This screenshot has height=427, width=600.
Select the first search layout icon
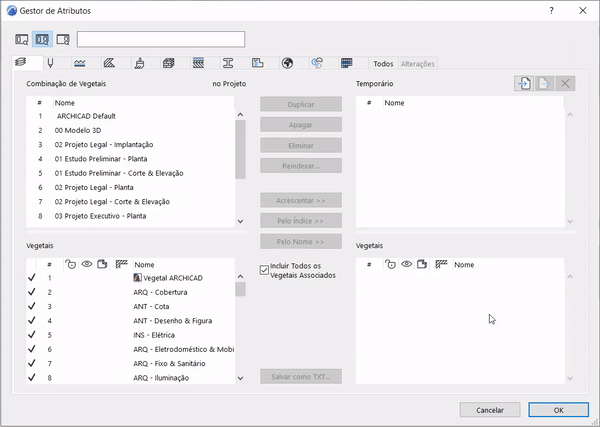coord(21,39)
